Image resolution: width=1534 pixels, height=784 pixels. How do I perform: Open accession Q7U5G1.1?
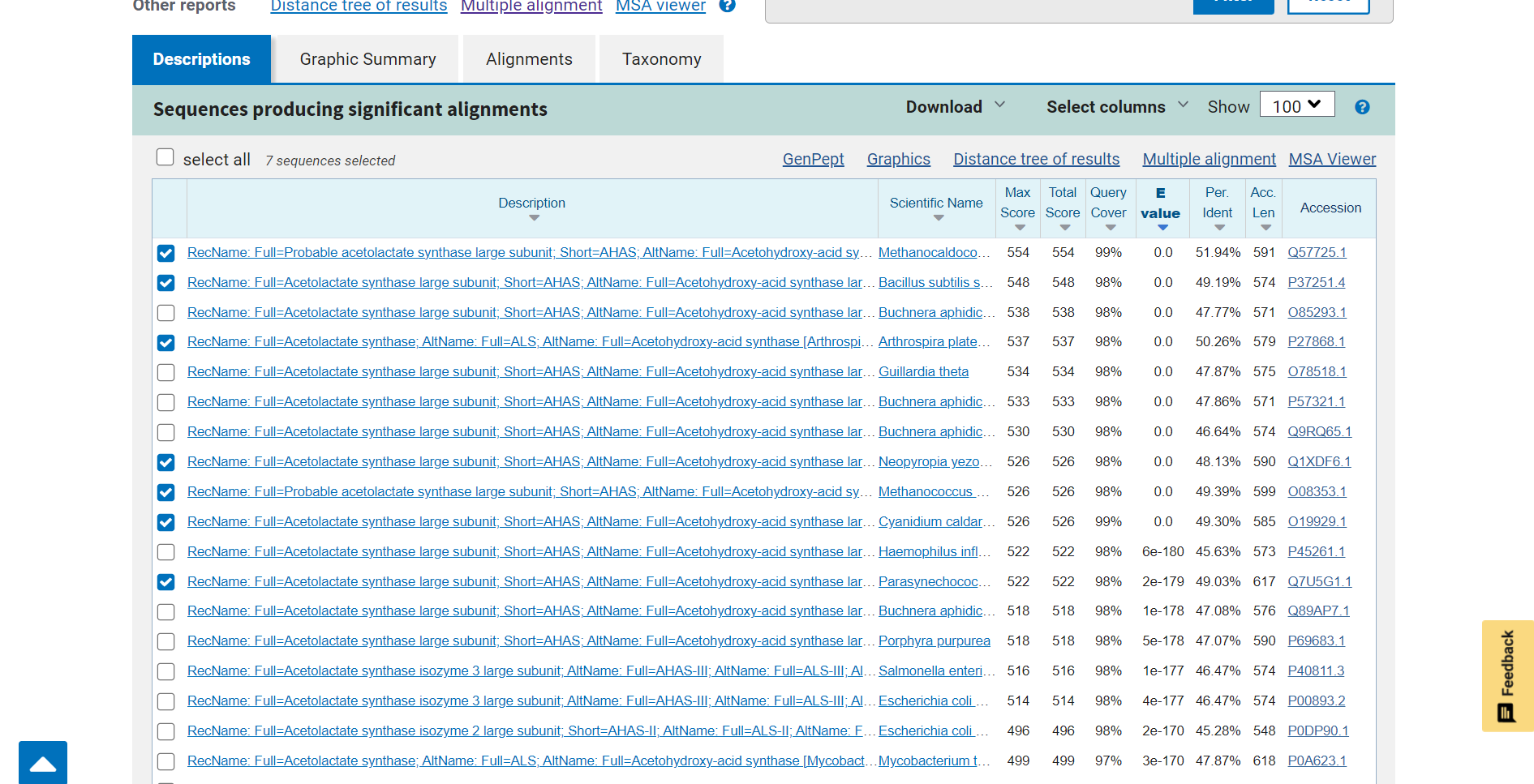1319,582
